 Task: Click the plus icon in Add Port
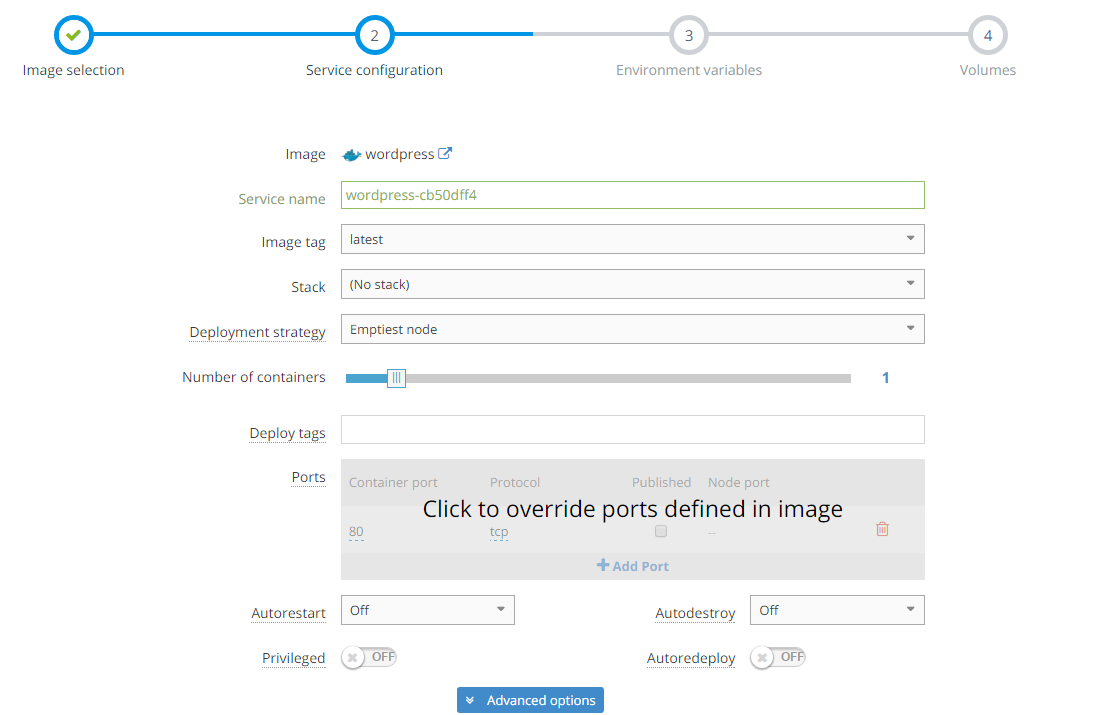coord(603,566)
